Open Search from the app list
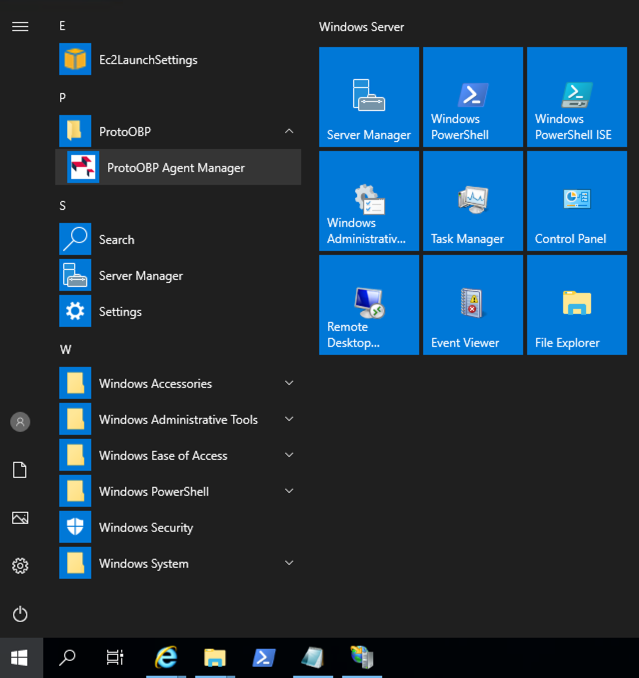Viewport: 639px width, 678px height. pyautogui.click(x=178, y=239)
